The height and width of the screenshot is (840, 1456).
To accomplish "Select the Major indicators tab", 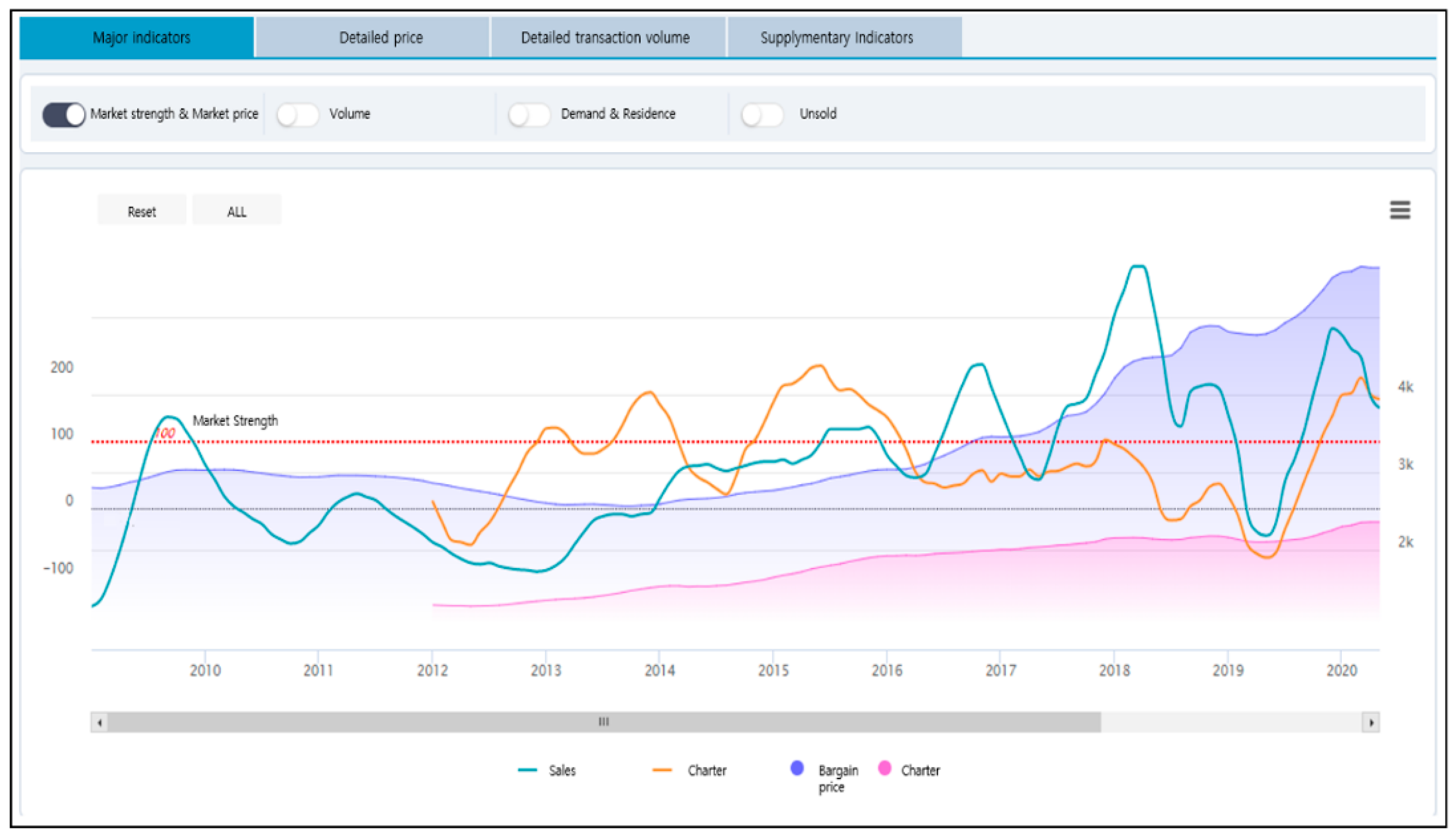I will [x=141, y=38].
